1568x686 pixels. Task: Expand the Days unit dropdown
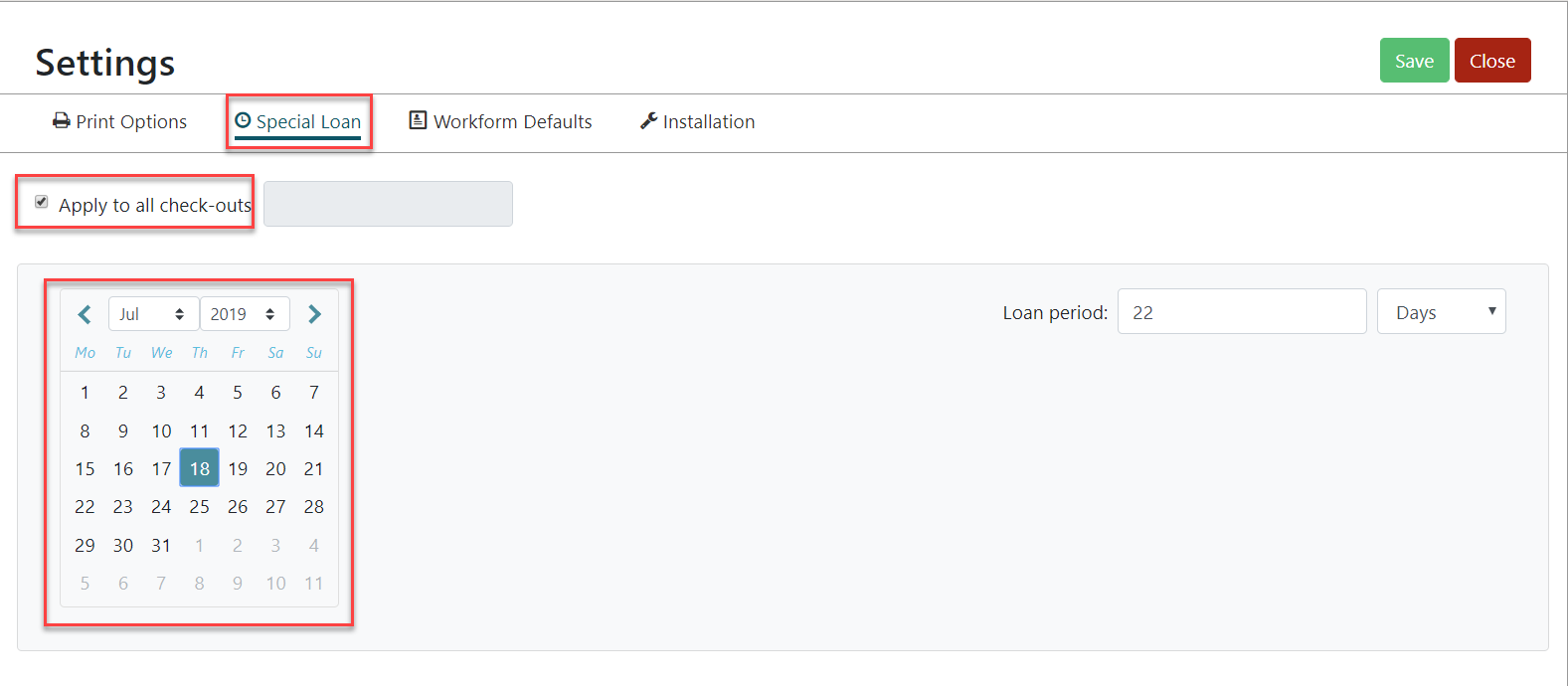click(x=1441, y=312)
